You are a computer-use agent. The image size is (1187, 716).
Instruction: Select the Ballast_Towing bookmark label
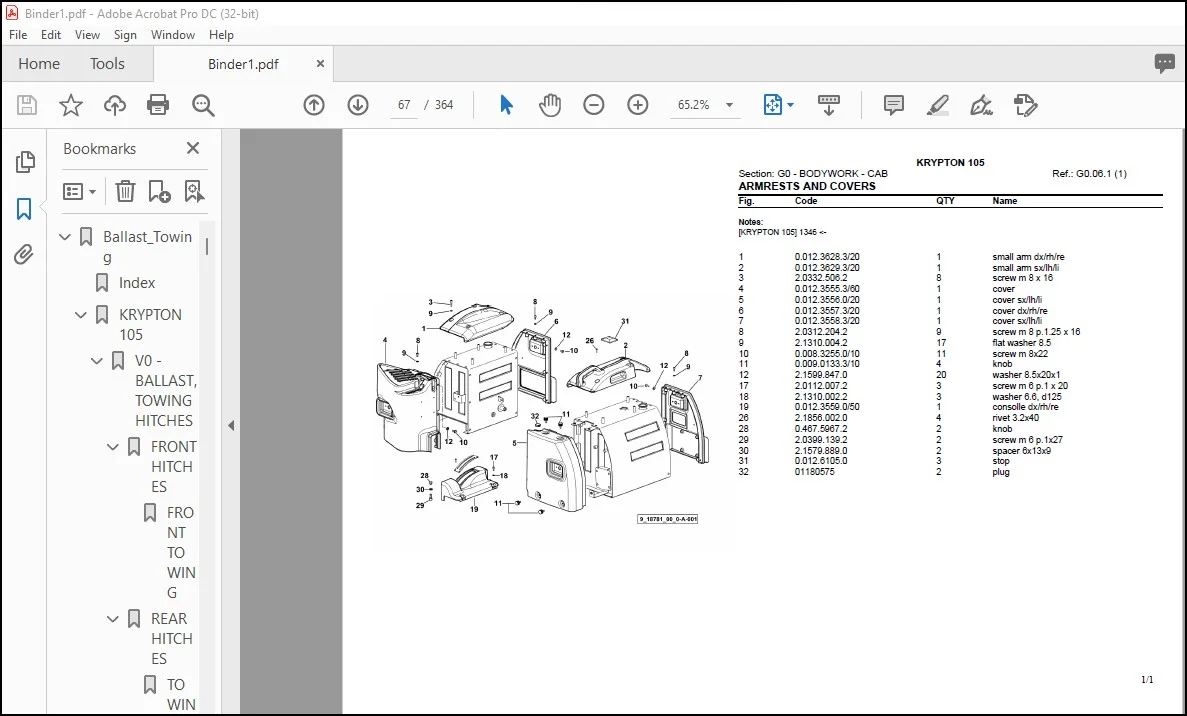point(148,247)
